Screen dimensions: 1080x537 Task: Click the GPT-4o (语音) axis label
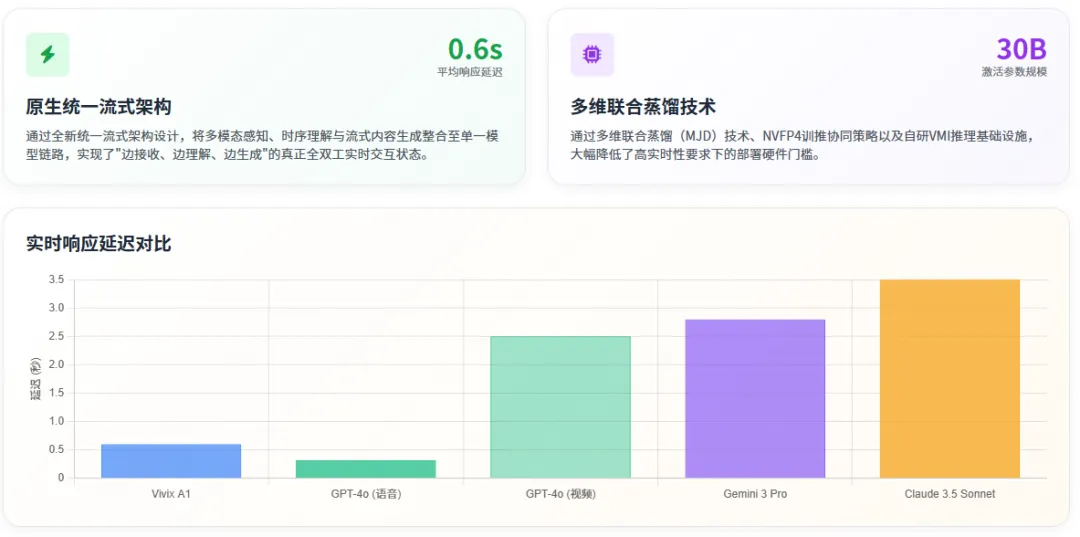[x=366, y=494]
